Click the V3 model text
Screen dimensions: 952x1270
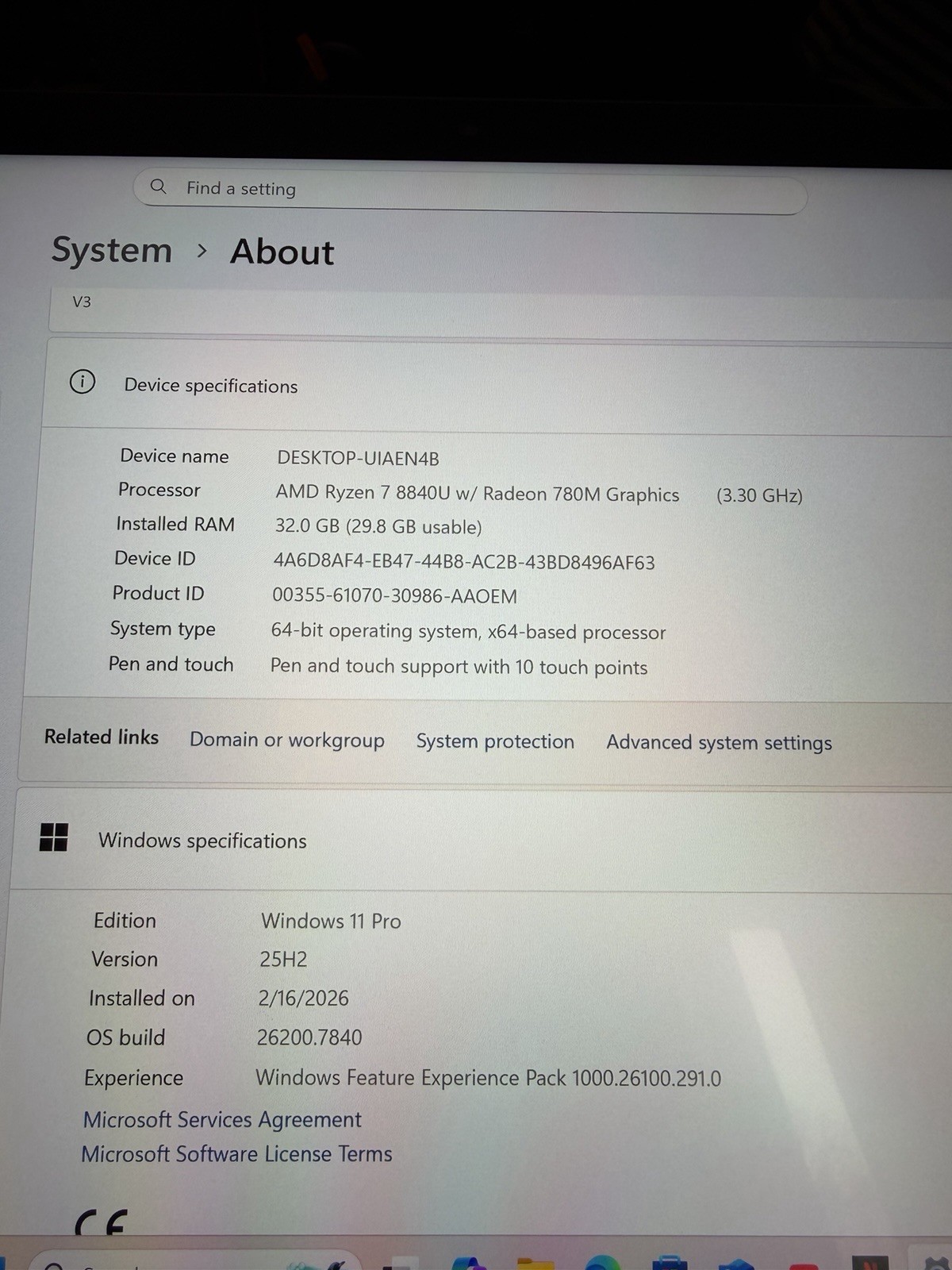point(82,302)
